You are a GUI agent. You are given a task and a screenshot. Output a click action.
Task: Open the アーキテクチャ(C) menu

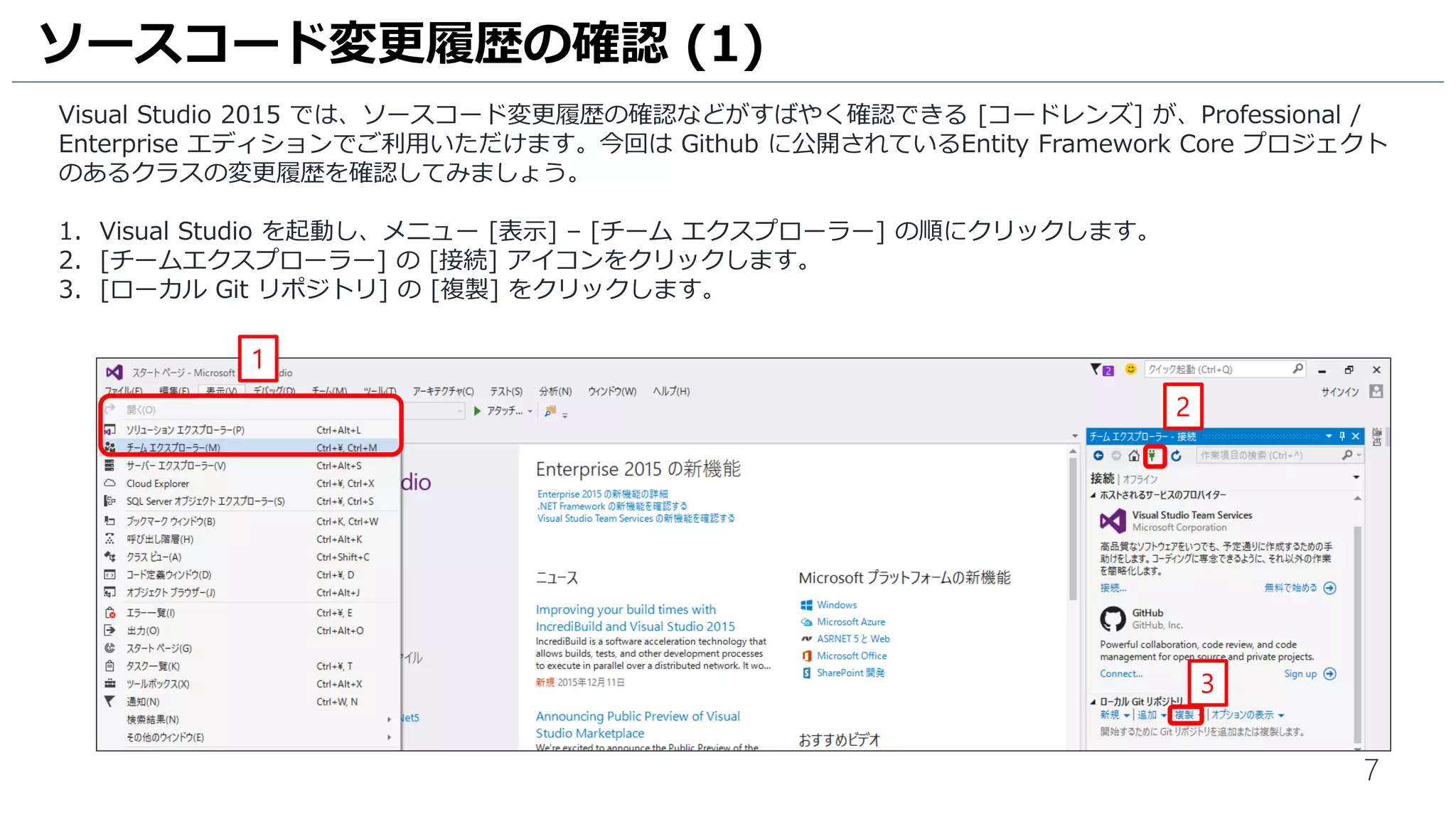[443, 391]
